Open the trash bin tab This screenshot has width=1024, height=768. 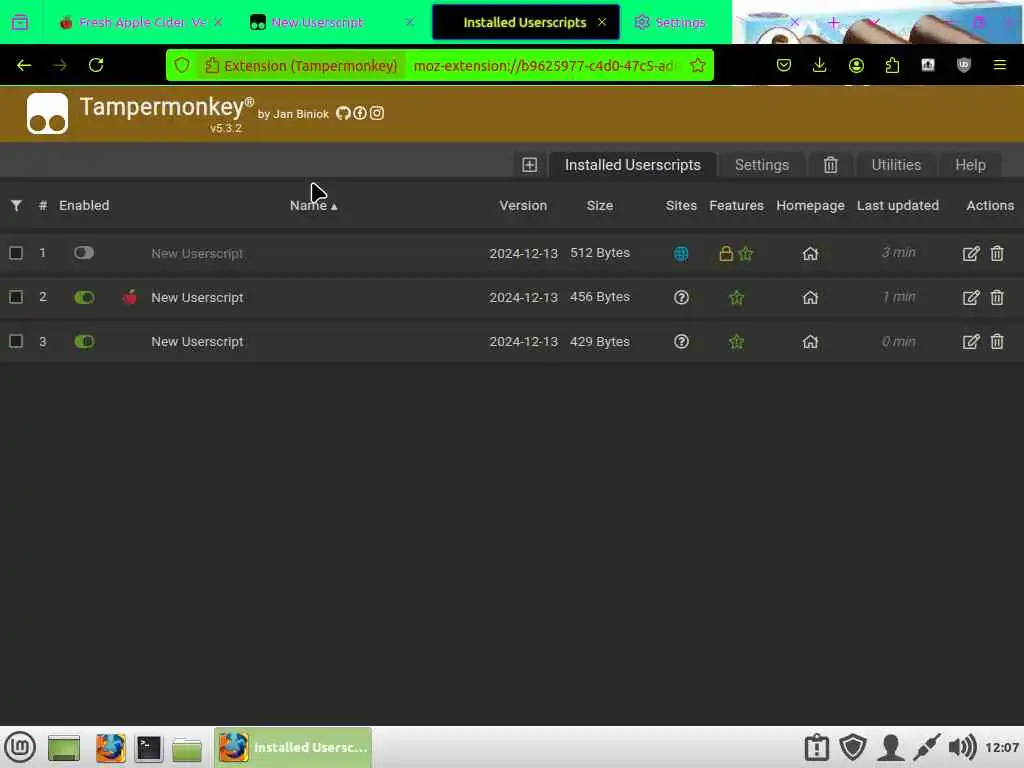pyautogui.click(x=830, y=165)
